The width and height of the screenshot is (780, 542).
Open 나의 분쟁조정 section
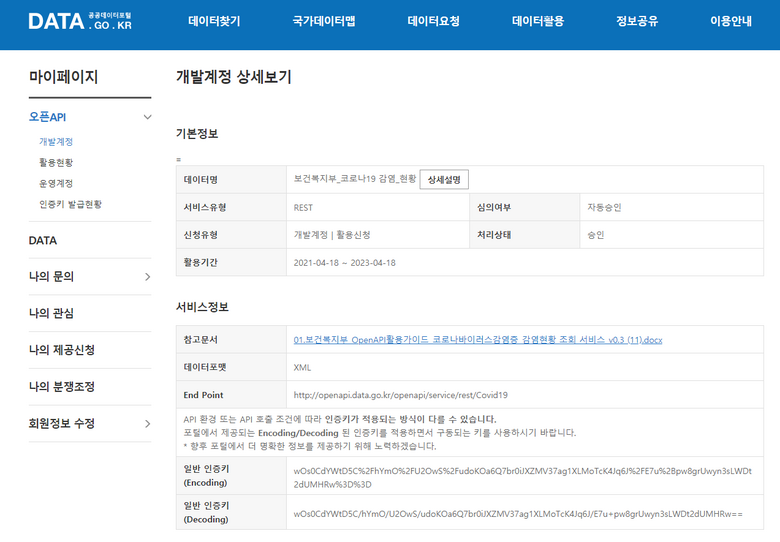point(62,387)
